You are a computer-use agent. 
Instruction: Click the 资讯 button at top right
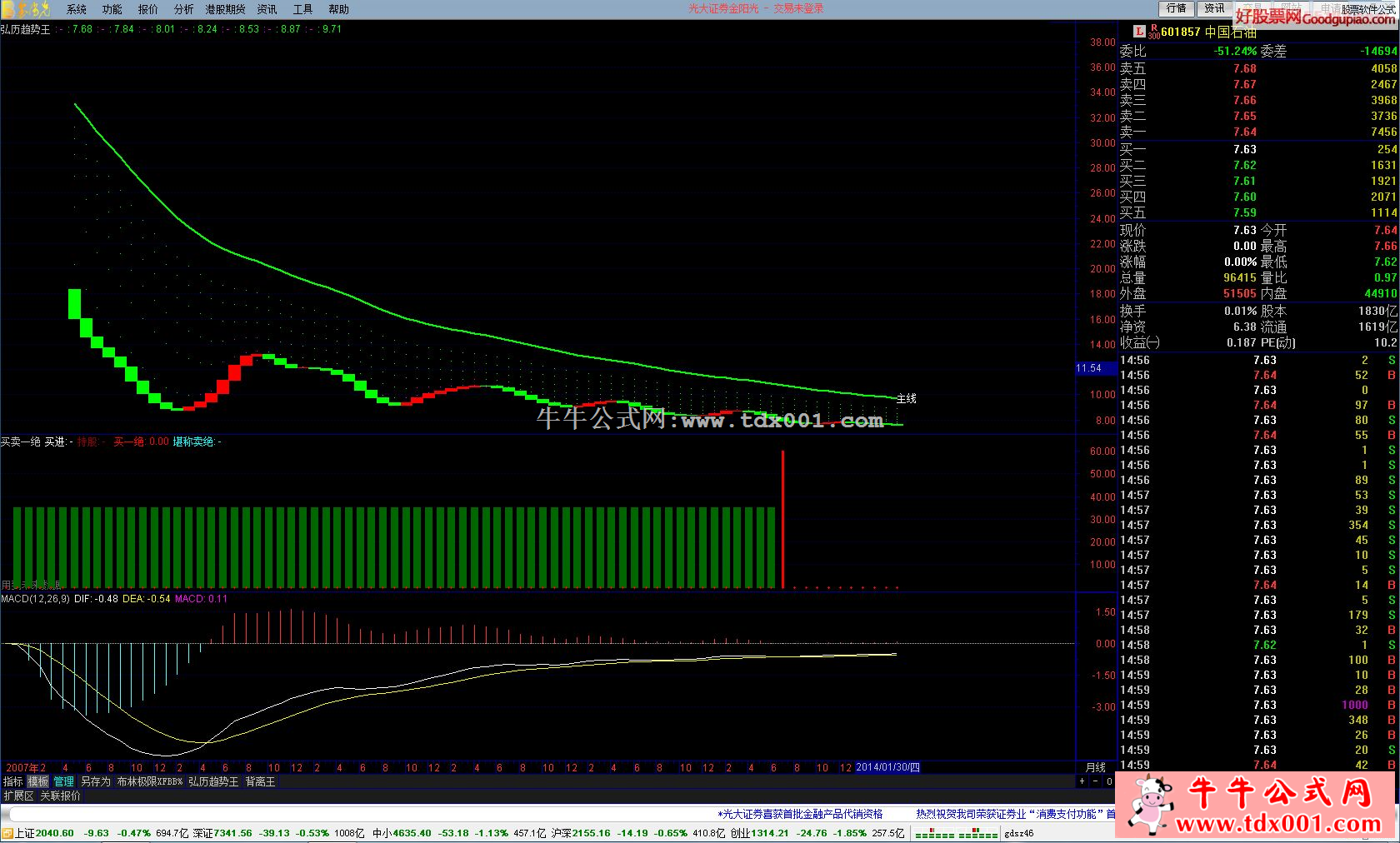click(x=1214, y=8)
